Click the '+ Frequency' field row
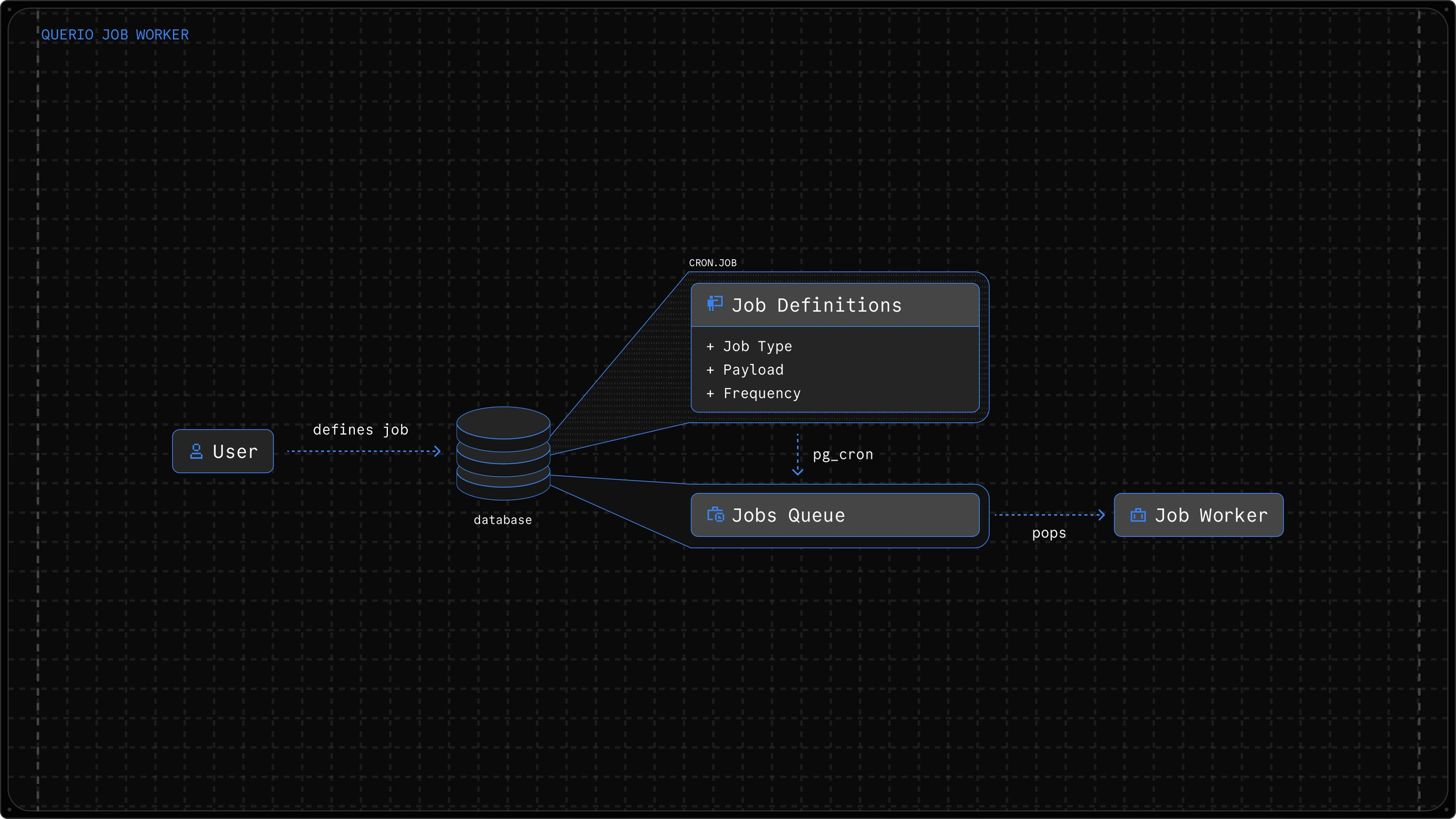Image resolution: width=1456 pixels, height=819 pixels. click(x=754, y=394)
